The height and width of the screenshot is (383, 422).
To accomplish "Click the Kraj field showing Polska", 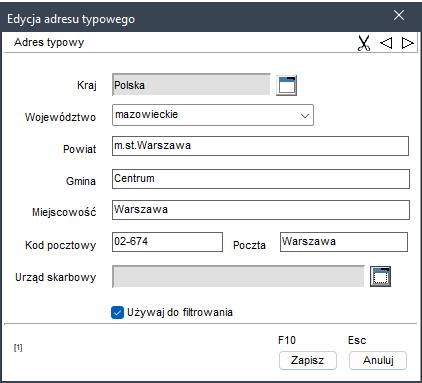I will 191,85.
